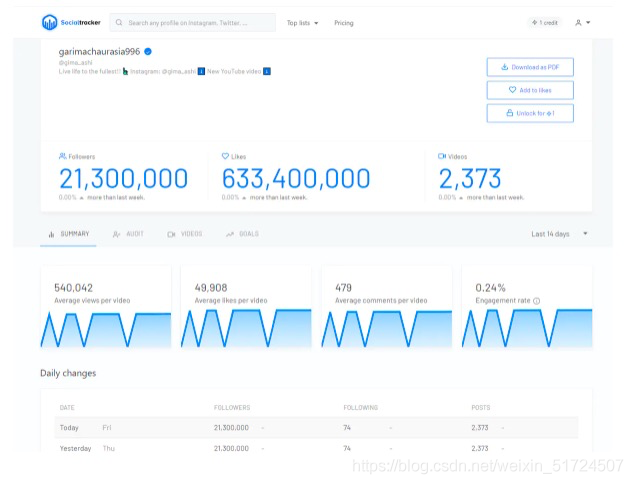Click the verified badge next to garimachaurasia996
This screenshot has height=484, width=633.
pyautogui.click(x=148, y=51)
